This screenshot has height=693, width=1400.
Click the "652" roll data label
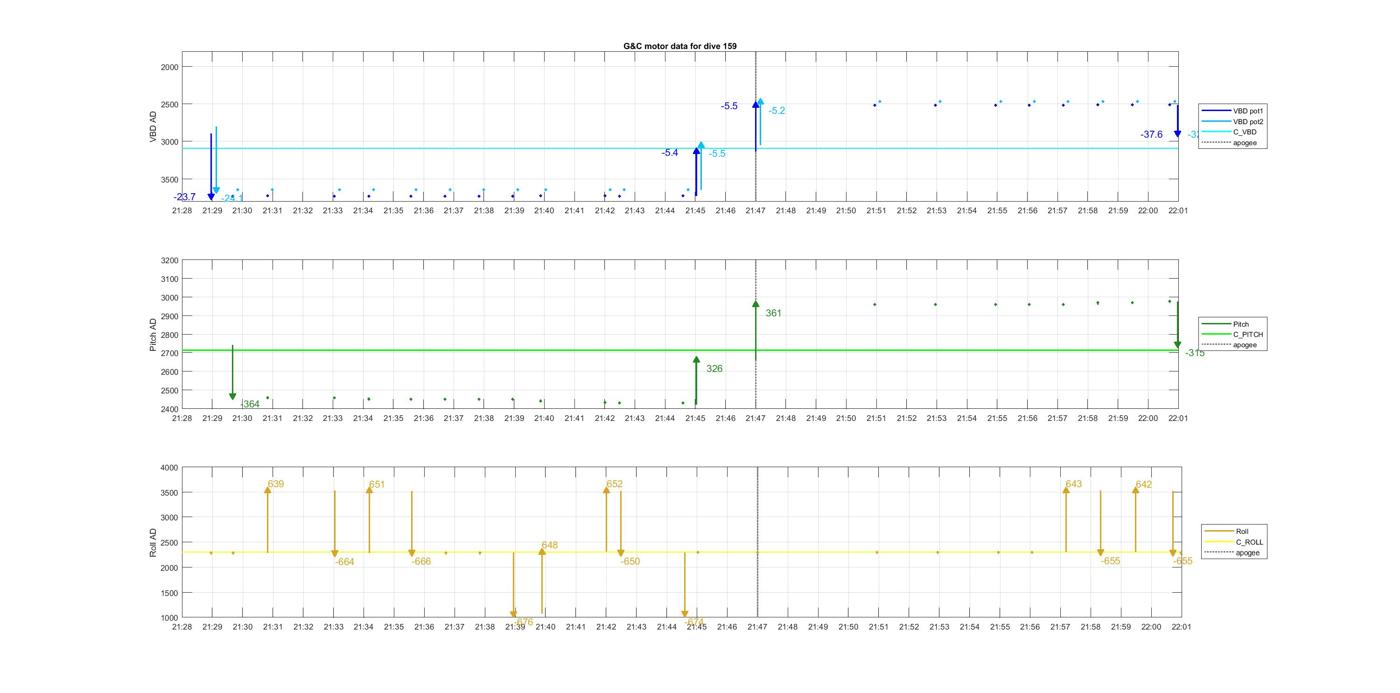[x=614, y=484]
